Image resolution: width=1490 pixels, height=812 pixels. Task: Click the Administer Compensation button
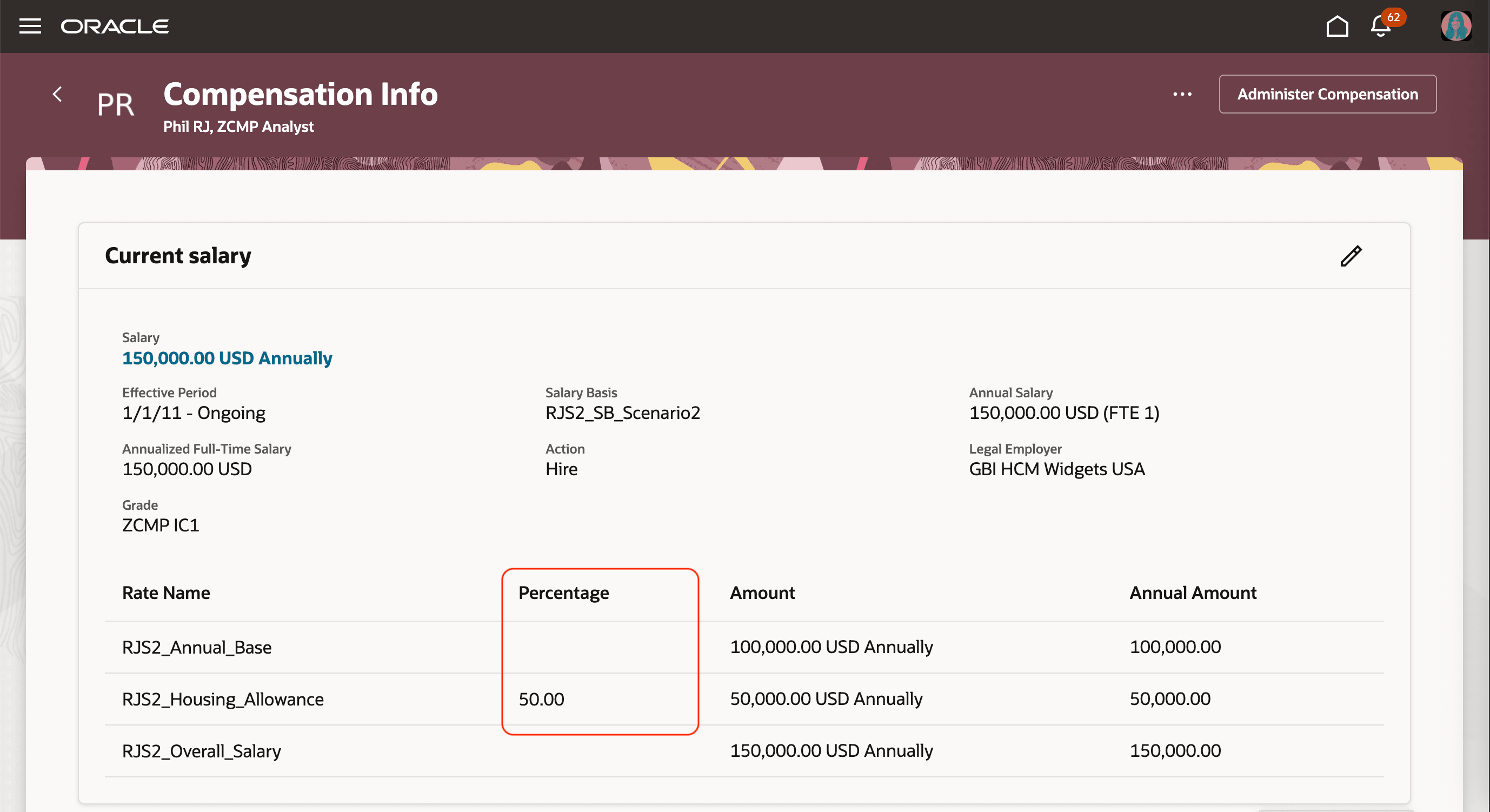[x=1327, y=94]
